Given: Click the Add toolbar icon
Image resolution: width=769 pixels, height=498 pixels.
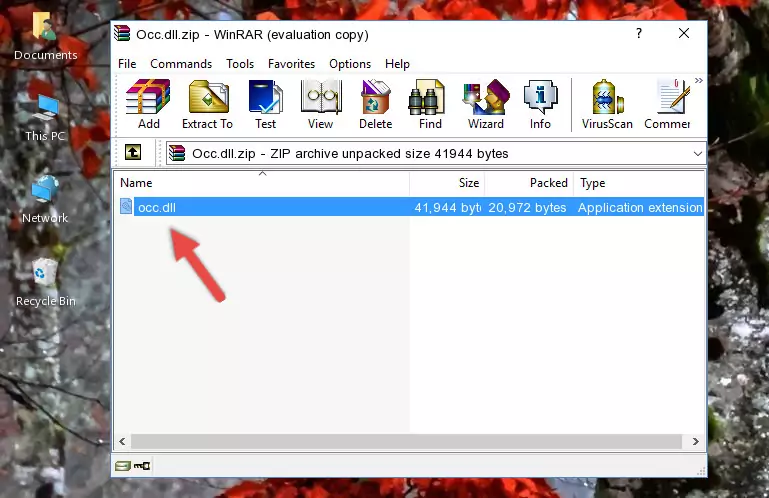Looking at the screenshot, I should [x=148, y=105].
